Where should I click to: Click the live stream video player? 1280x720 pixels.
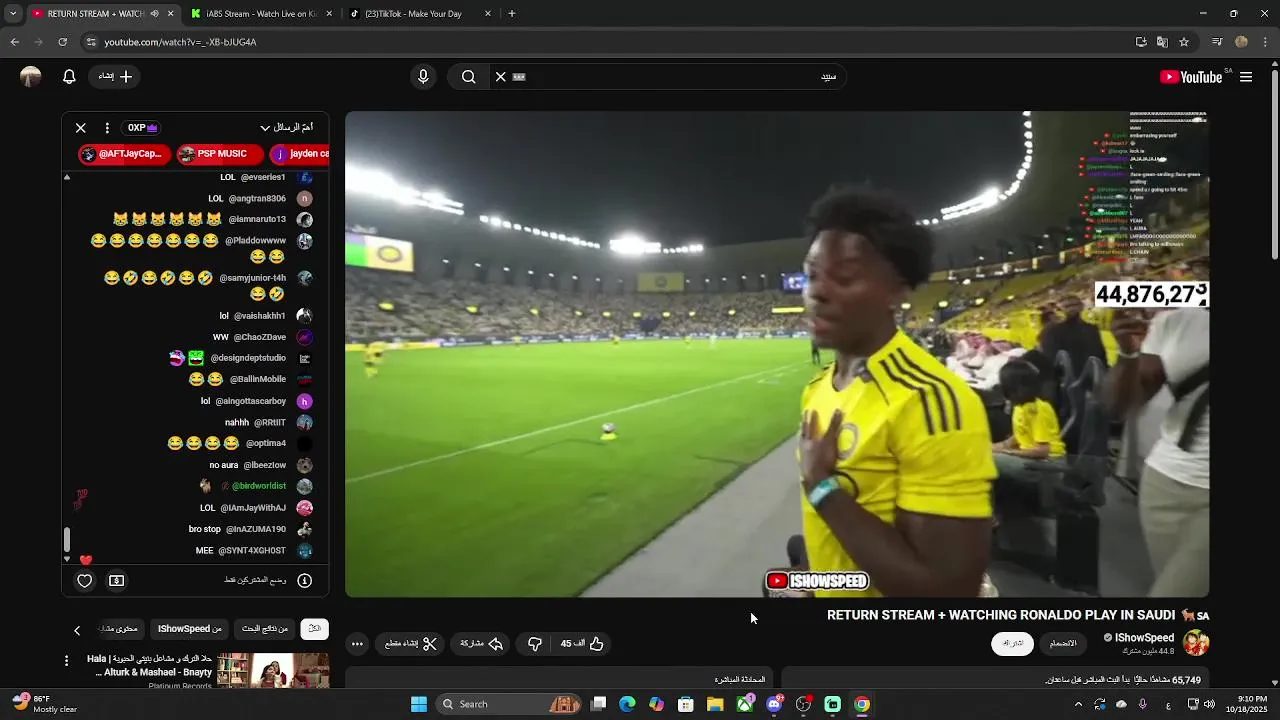[x=777, y=354]
